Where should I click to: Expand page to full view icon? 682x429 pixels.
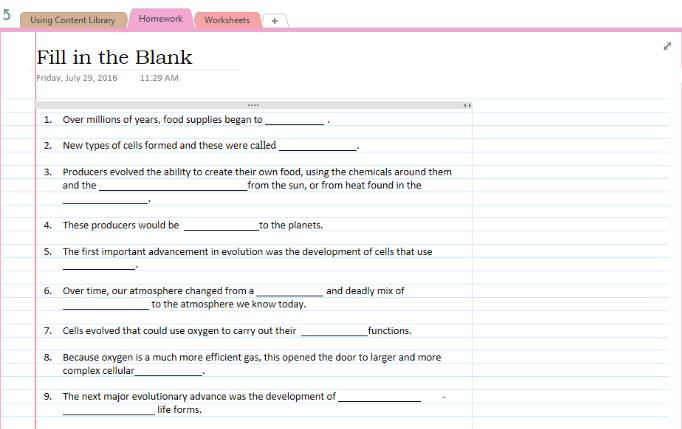tap(667, 46)
